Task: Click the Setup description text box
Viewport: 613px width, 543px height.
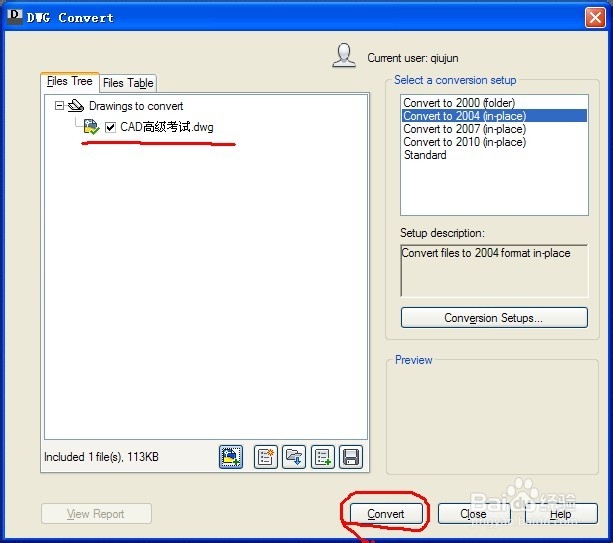Action: 494,271
